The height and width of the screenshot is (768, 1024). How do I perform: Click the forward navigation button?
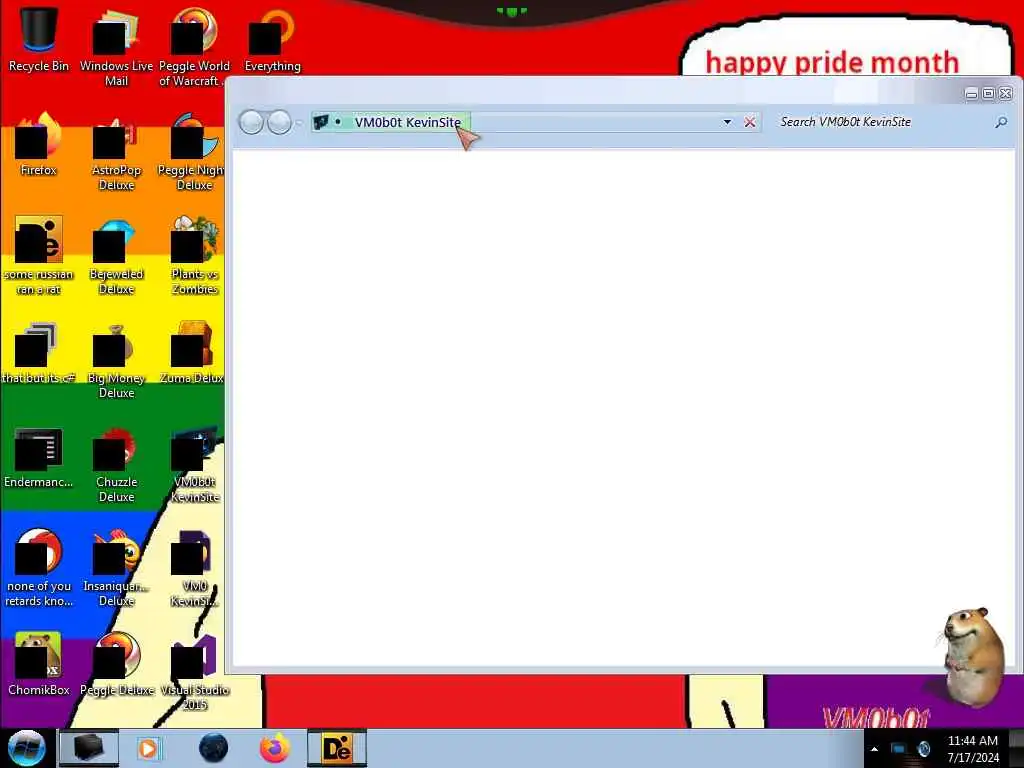(280, 122)
